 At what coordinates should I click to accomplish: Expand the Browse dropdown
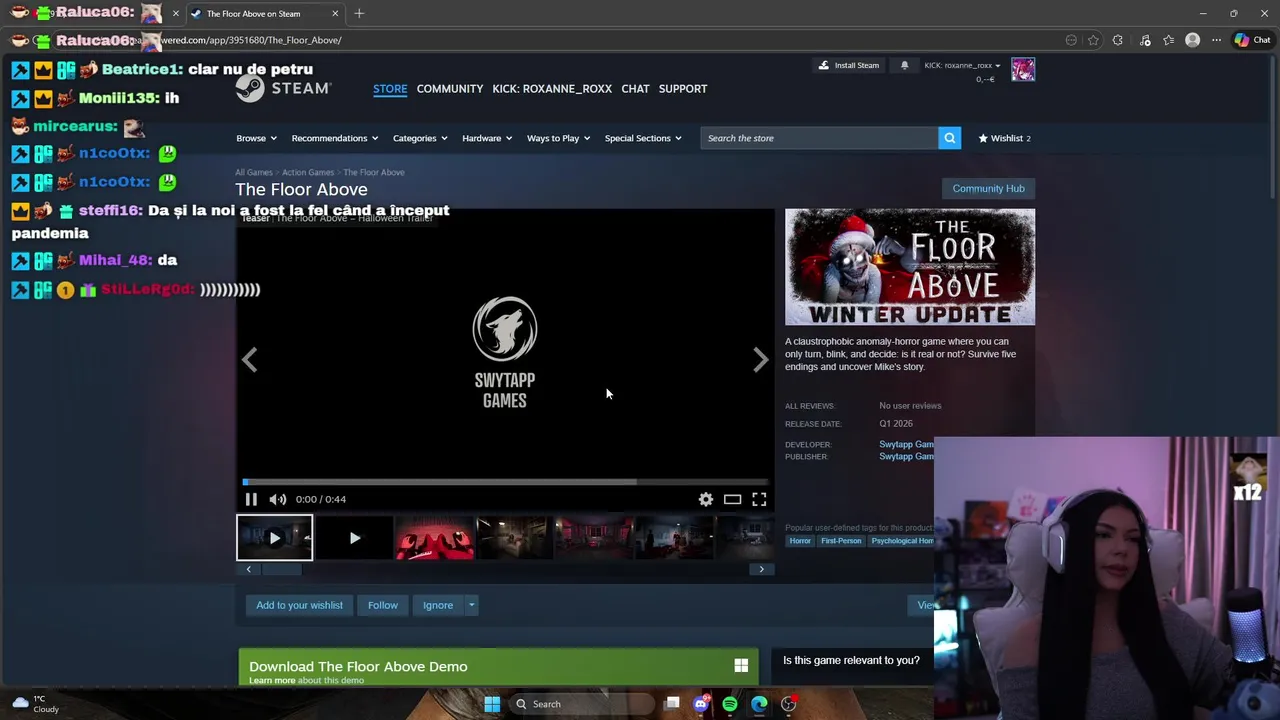[x=256, y=138]
